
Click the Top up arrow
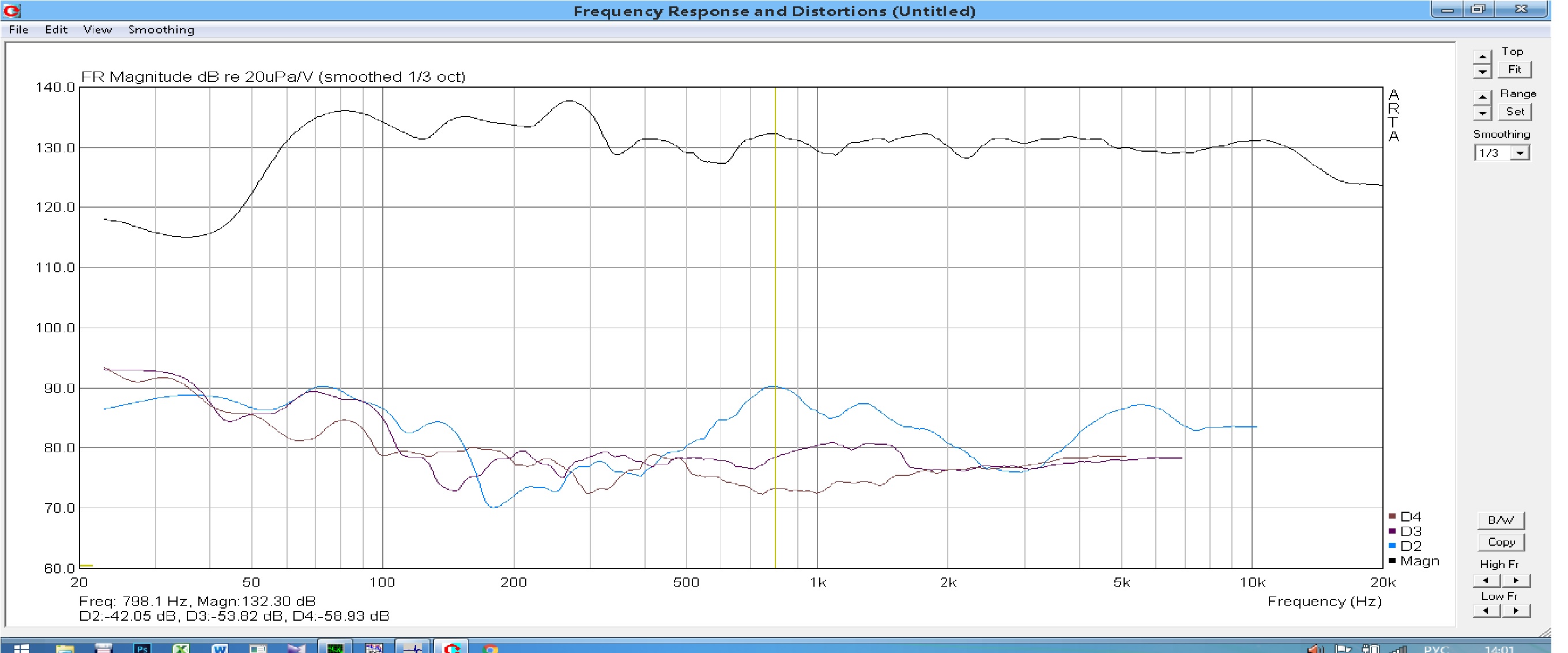point(1482,57)
